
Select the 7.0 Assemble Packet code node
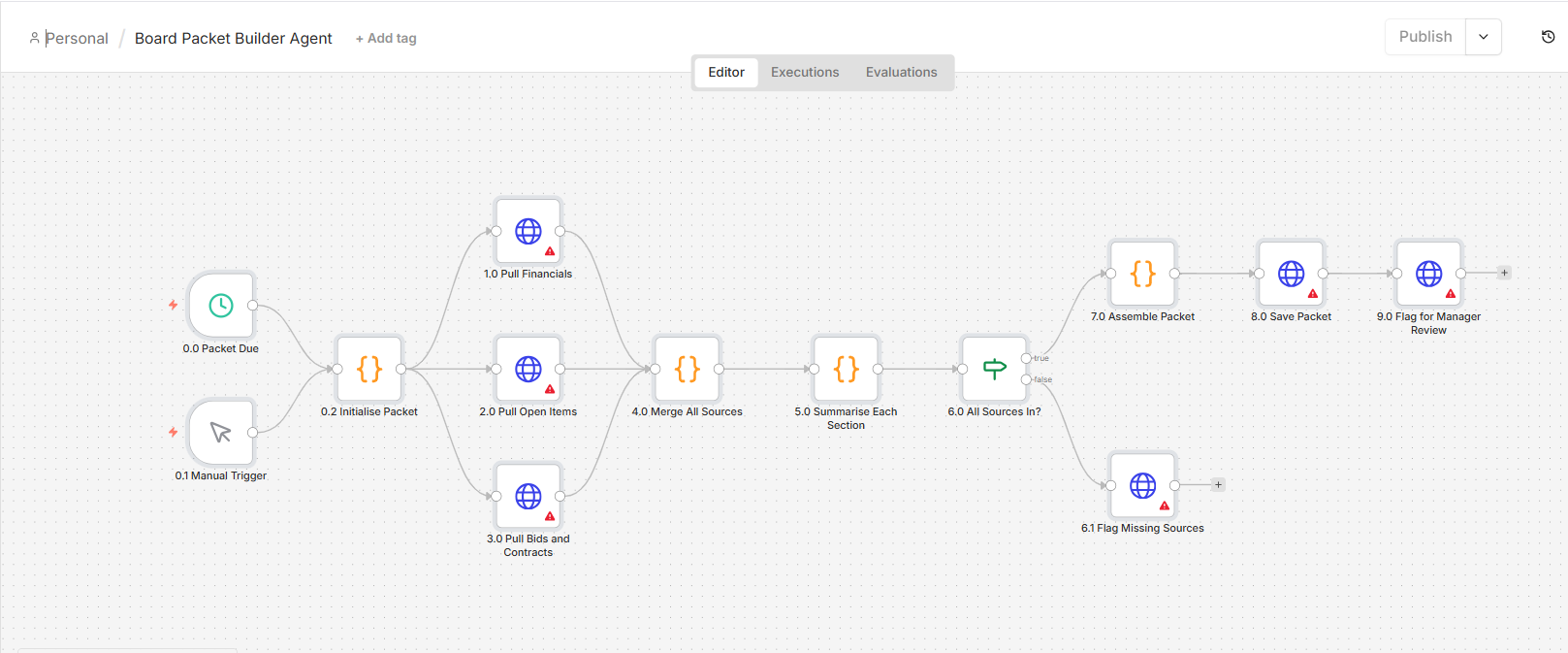click(1143, 274)
